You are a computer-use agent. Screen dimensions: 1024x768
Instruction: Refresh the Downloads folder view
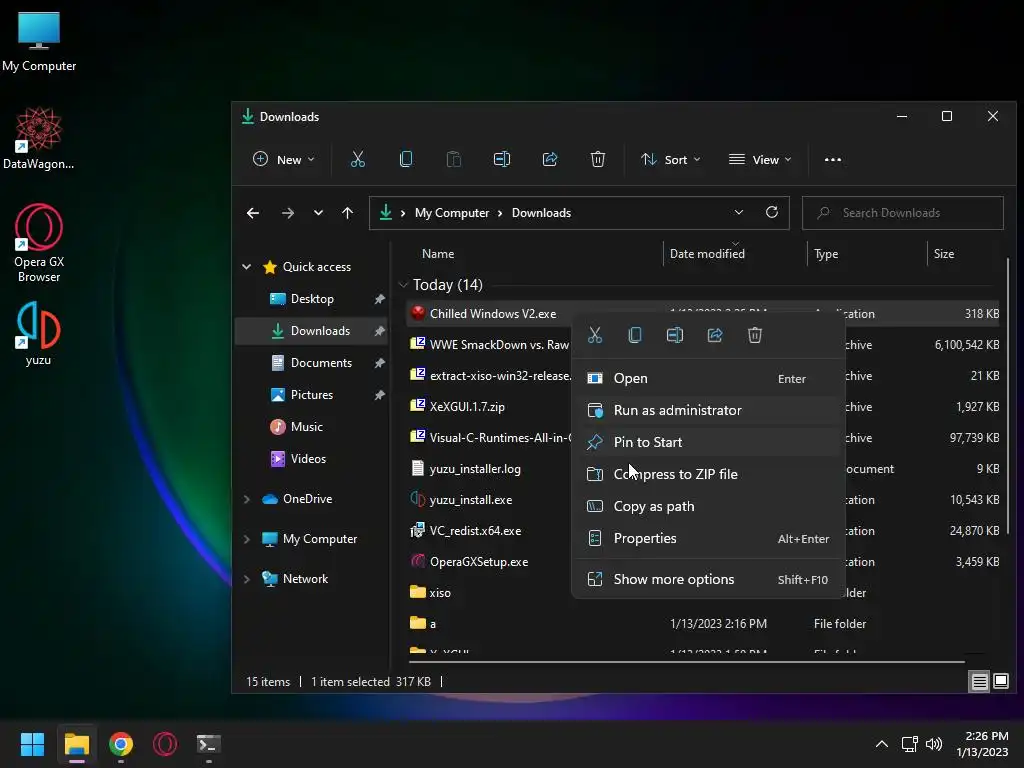[x=772, y=212]
